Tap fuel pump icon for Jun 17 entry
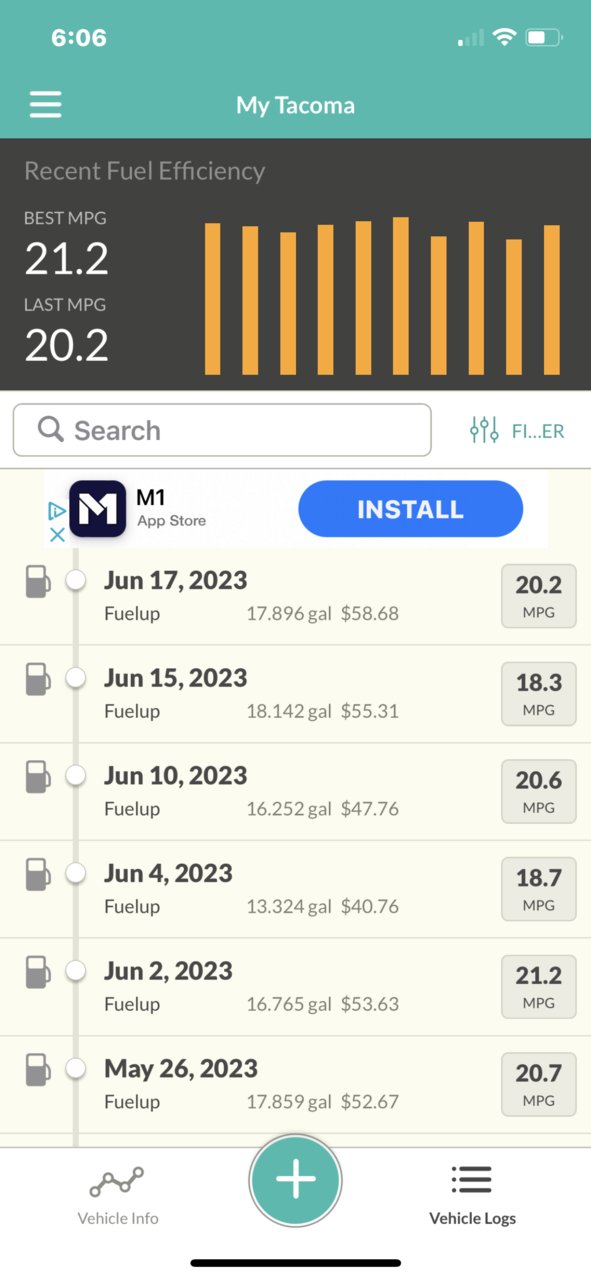The height and width of the screenshot is (1279, 591). click(x=37, y=581)
